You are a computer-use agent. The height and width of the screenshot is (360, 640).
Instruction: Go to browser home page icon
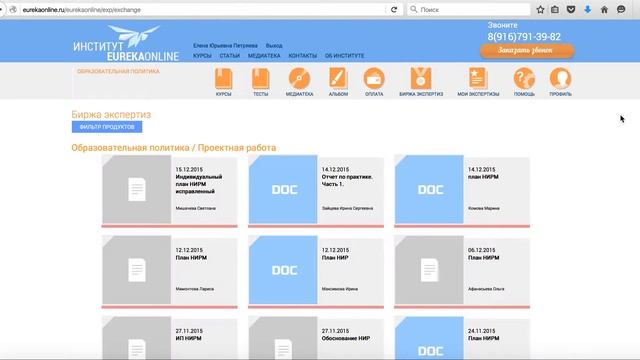pos(604,9)
